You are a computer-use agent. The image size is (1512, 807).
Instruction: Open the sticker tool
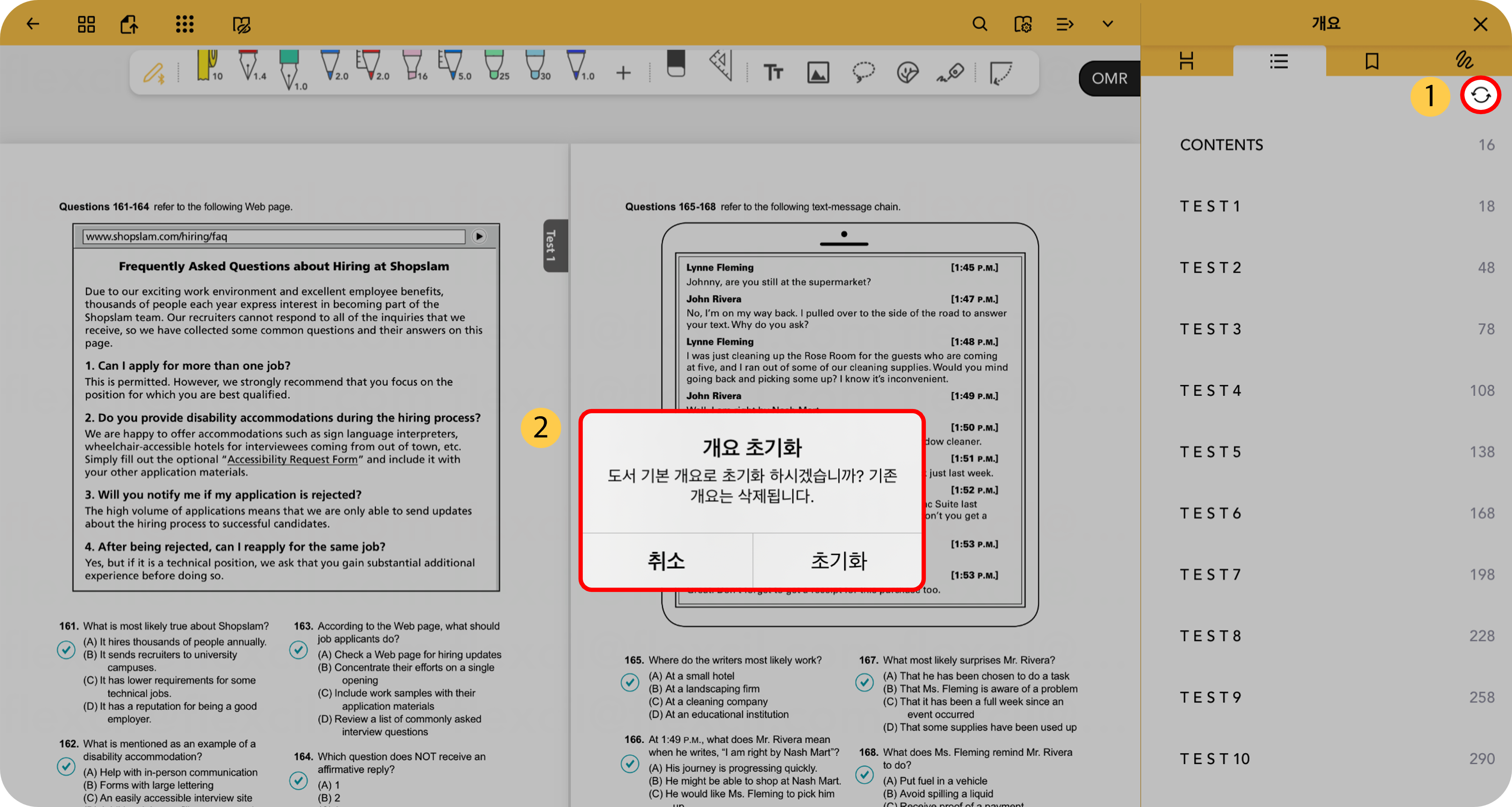tap(908, 73)
